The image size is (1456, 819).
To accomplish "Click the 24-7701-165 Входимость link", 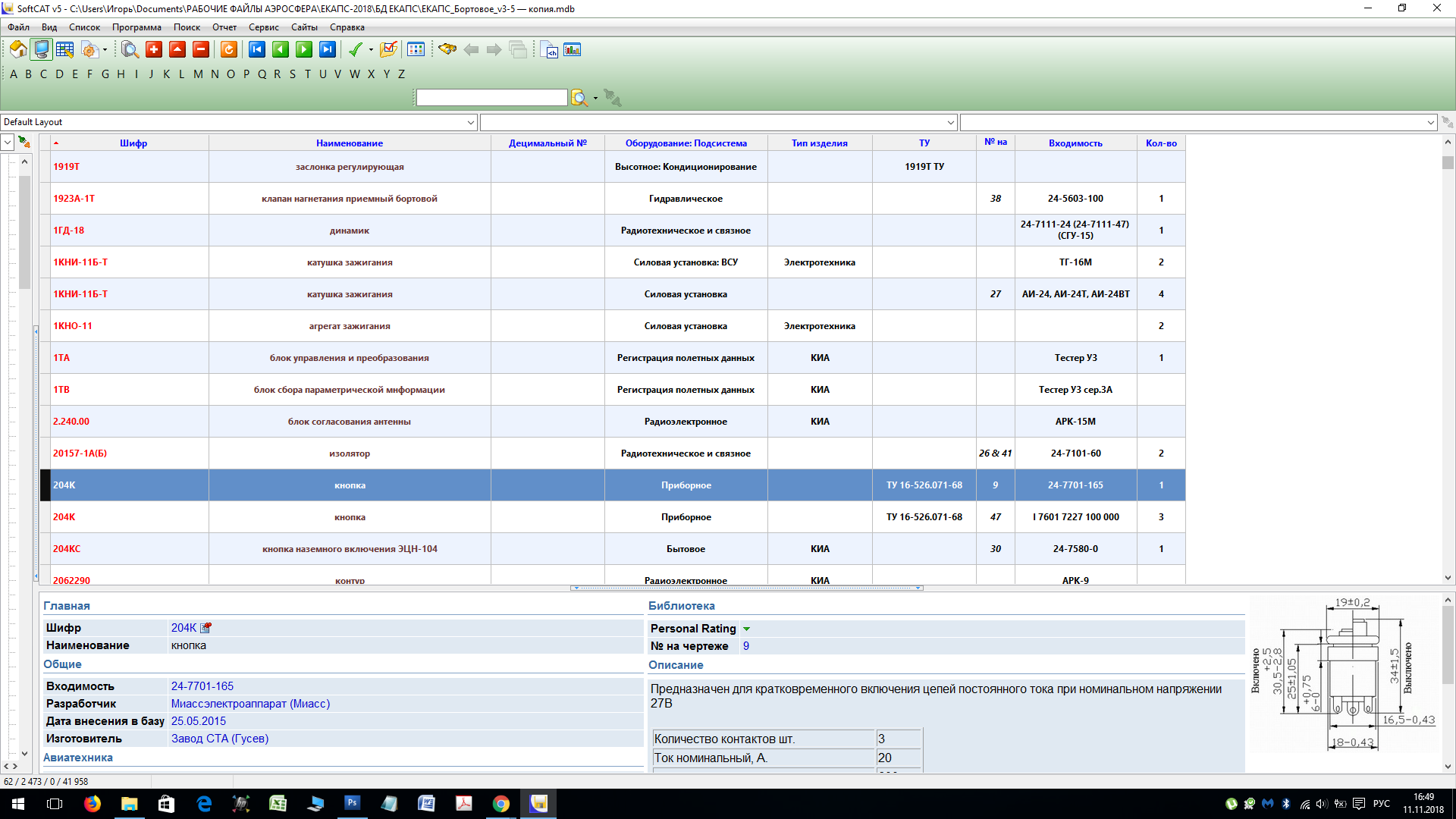I will tap(202, 686).
